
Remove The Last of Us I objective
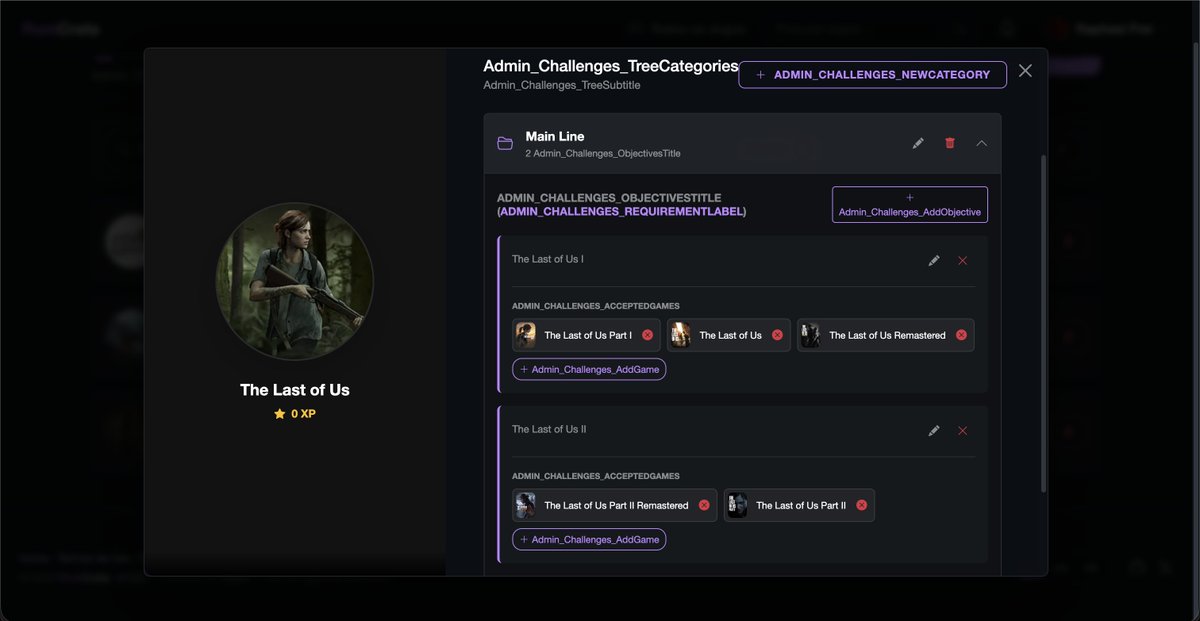coord(963,260)
